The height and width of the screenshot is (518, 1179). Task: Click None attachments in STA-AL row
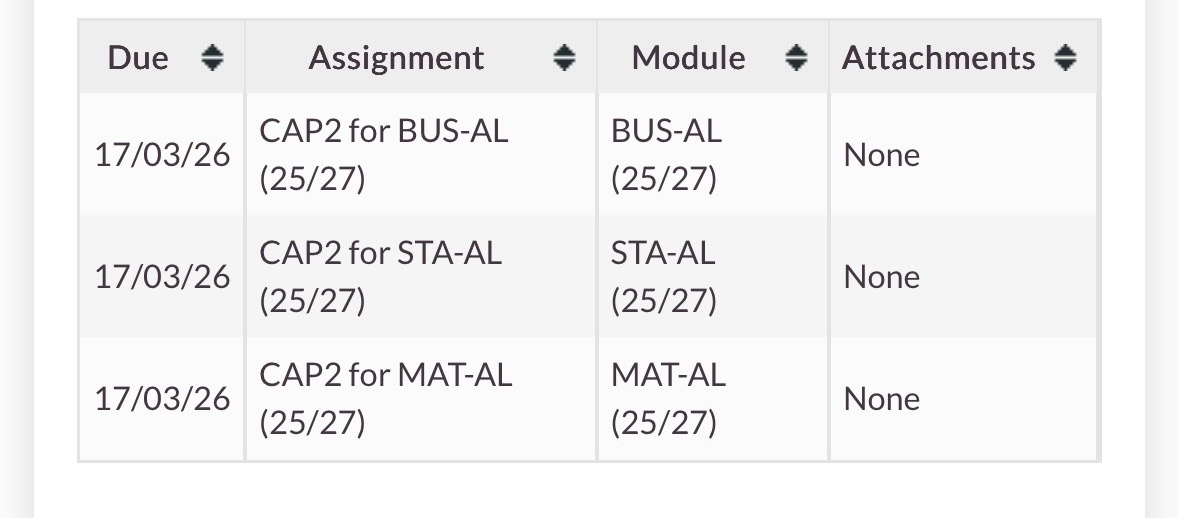coord(881,278)
